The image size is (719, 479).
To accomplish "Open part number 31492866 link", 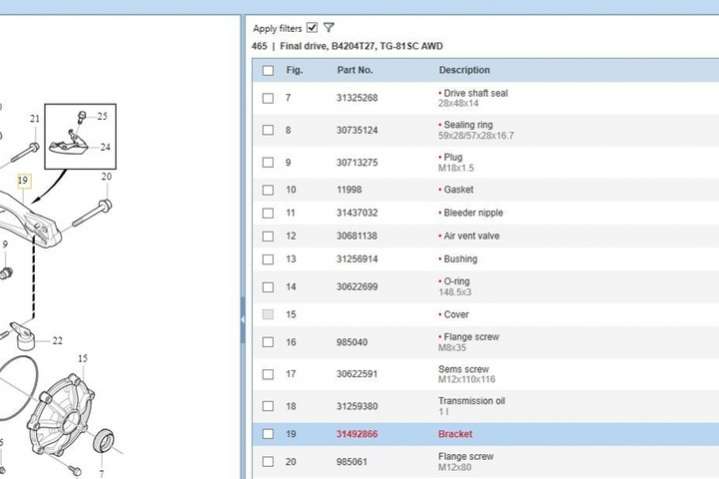I will 357,434.
